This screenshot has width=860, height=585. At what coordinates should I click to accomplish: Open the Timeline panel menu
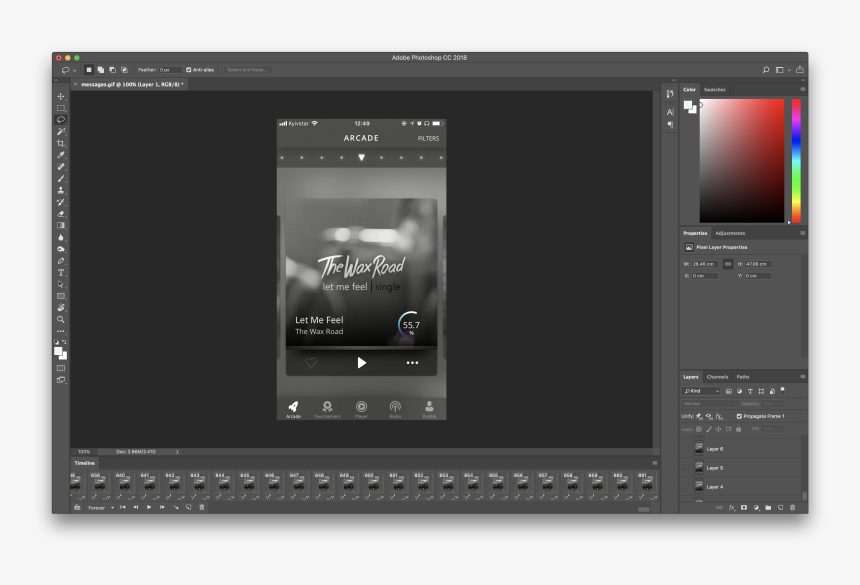654,463
